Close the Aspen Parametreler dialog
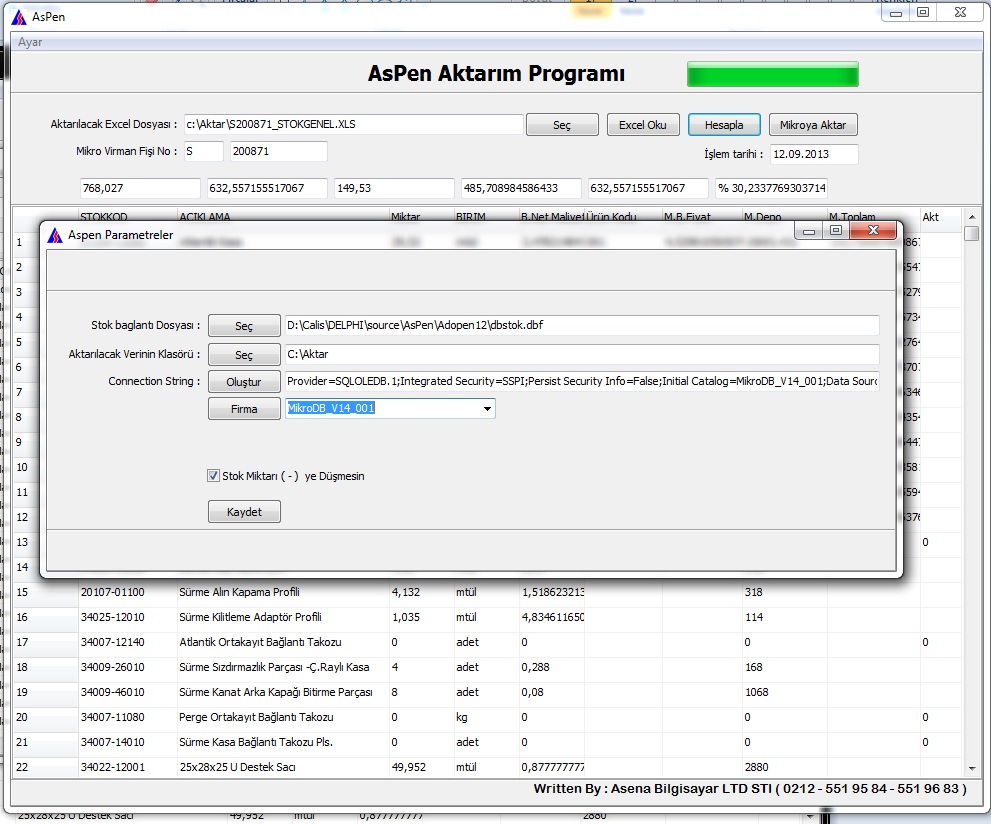 pos(873,231)
